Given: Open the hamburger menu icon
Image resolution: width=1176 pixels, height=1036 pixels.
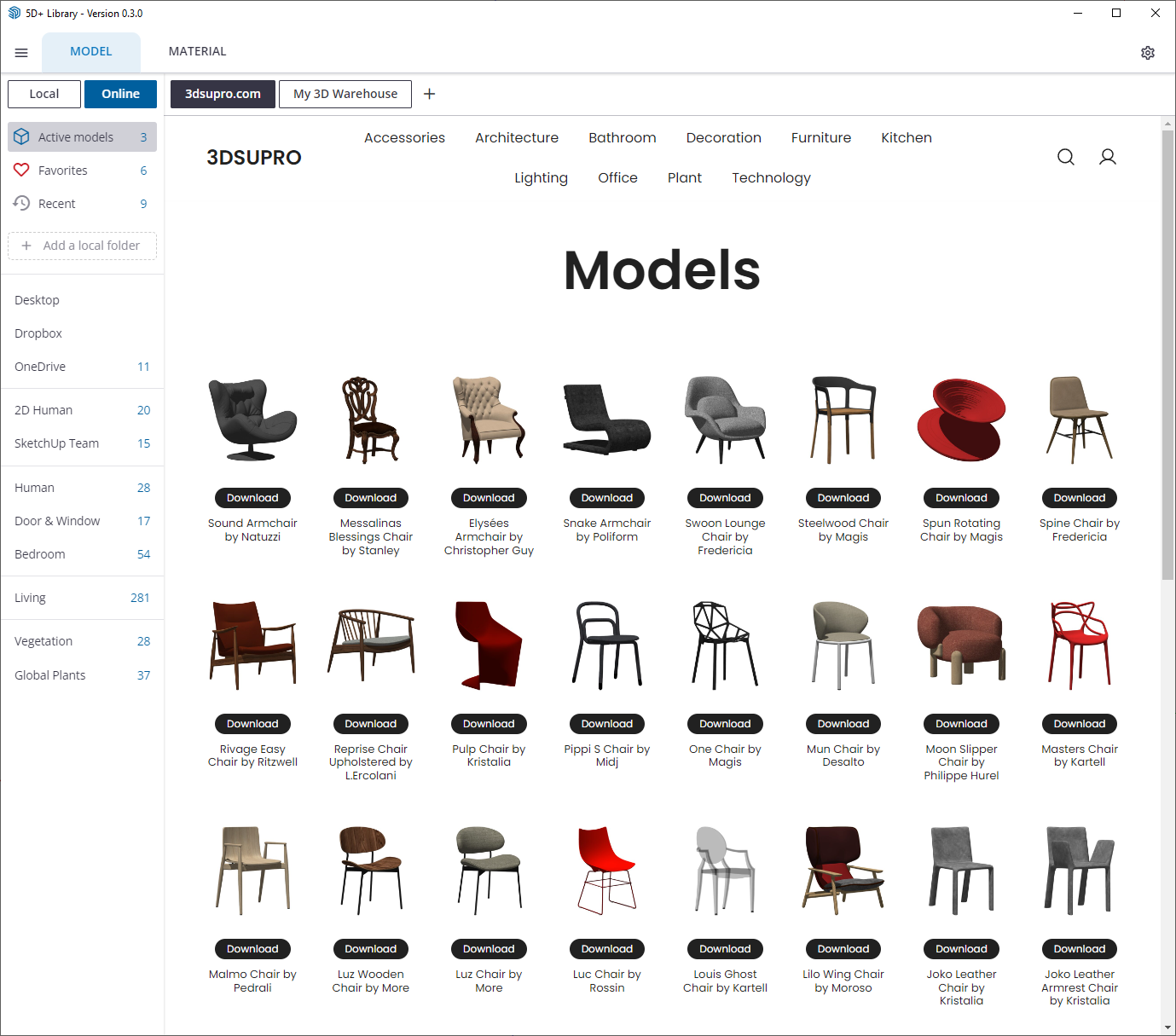Looking at the screenshot, I should tap(21, 53).
